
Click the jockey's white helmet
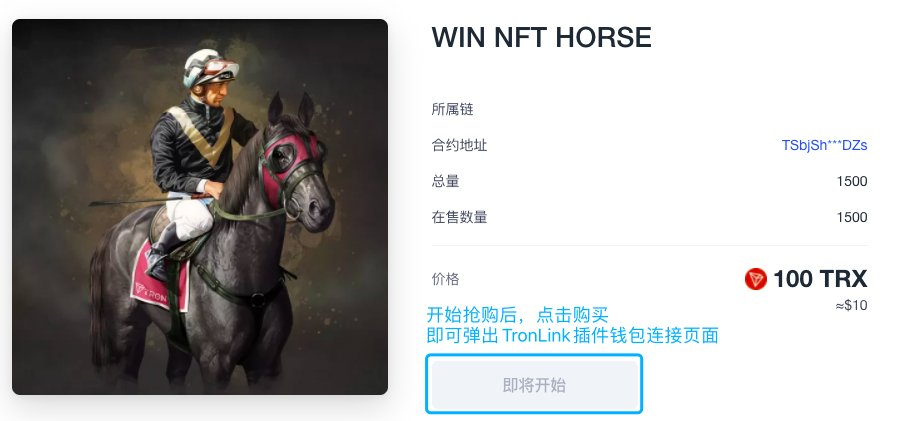point(209,67)
